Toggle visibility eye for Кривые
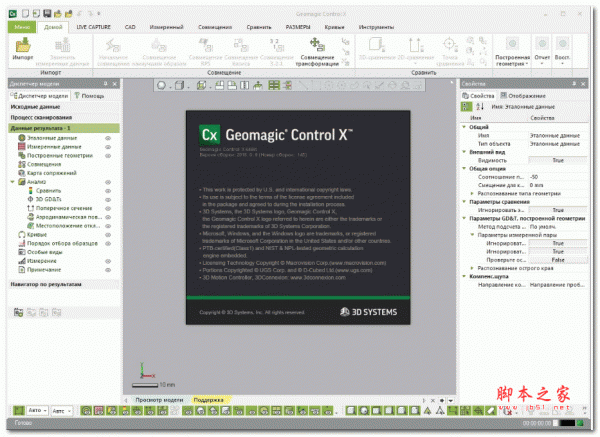The image size is (600, 437). (x=108, y=235)
